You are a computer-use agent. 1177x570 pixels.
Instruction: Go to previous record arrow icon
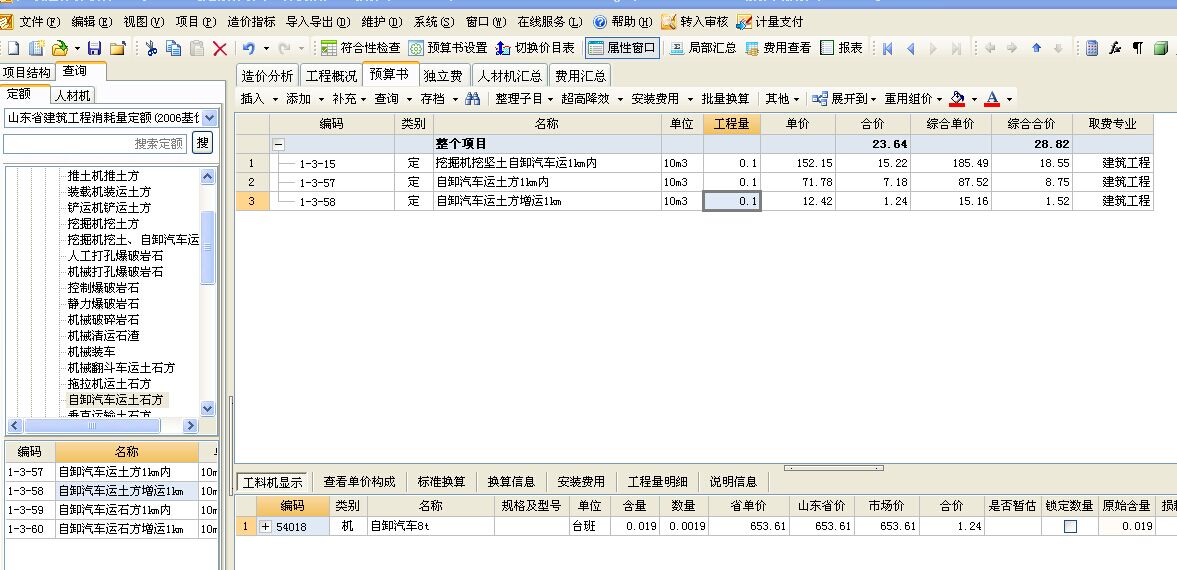coord(911,49)
